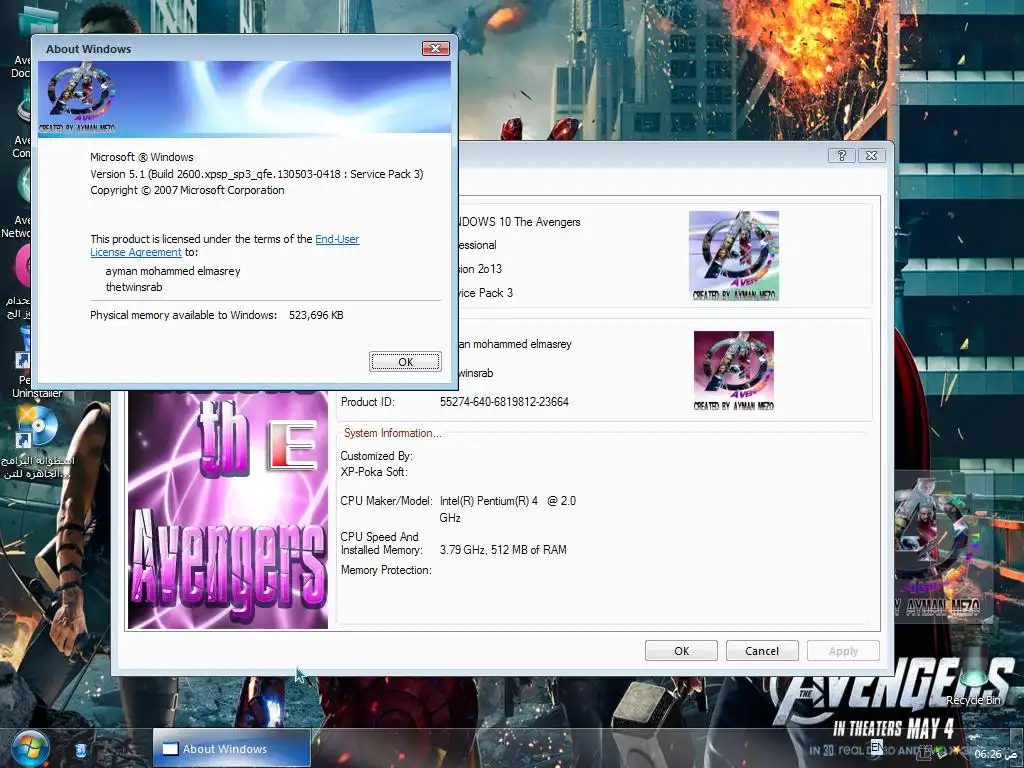Open the pink round desktop icon

coord(24,264)
